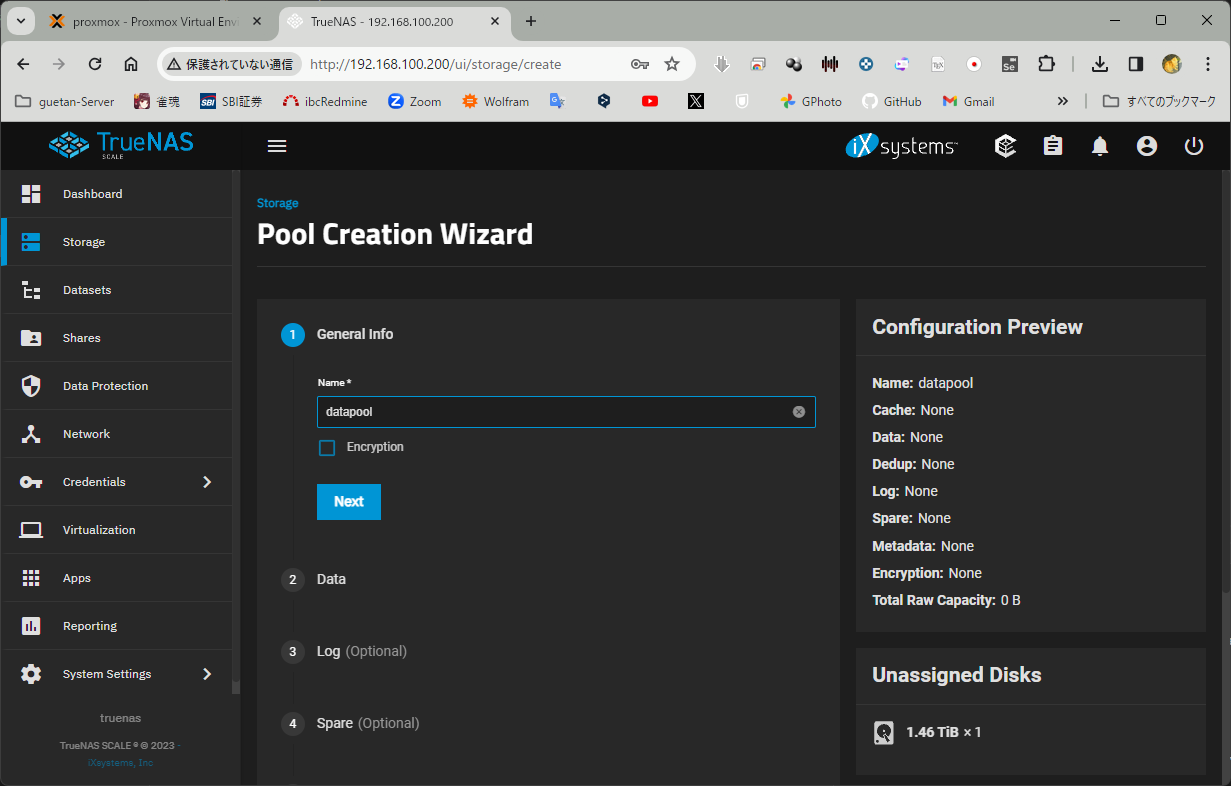Click the pool Name input field
The width and height of the screenshot is (1231, 786).
click(x=555, y=412)
